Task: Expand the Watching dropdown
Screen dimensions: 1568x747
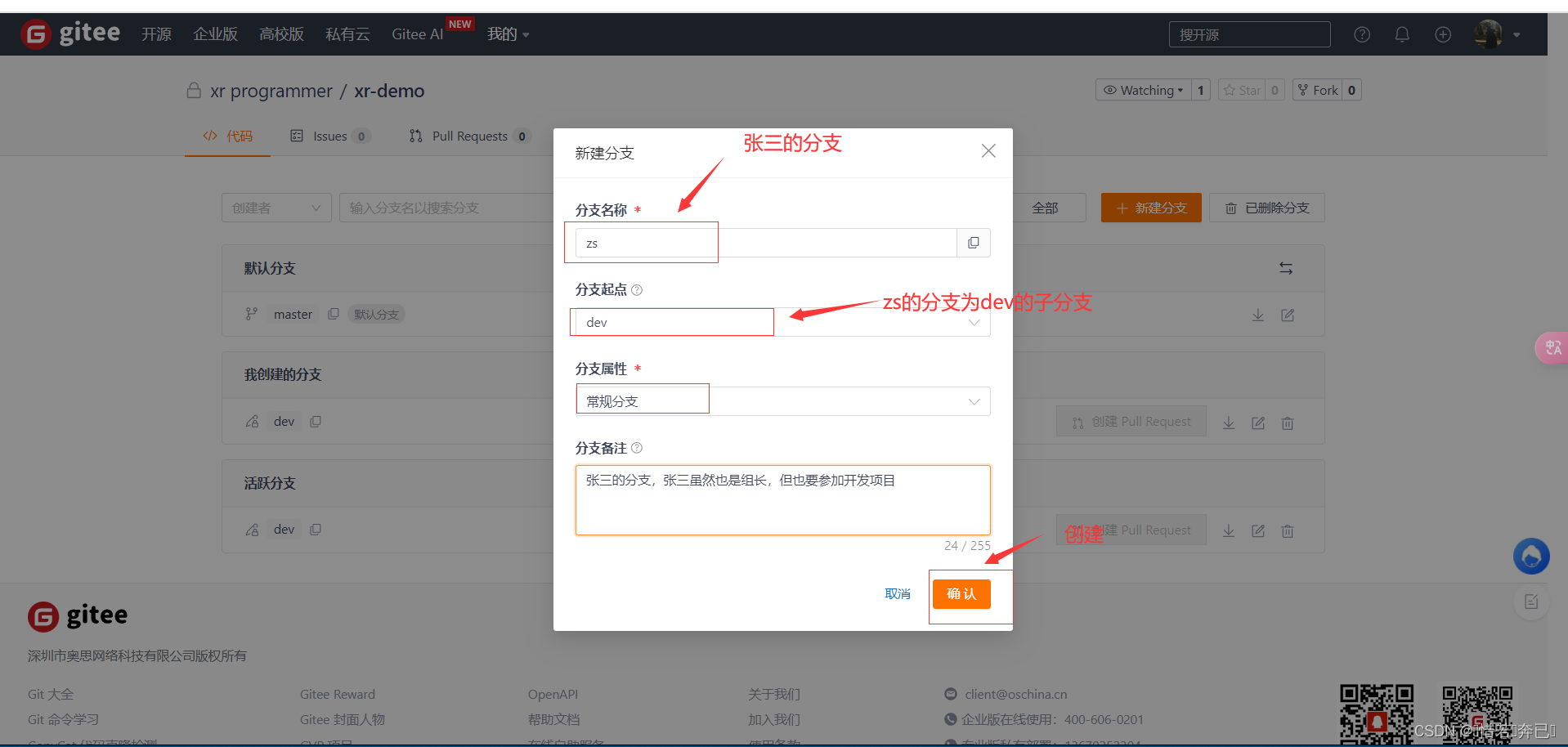Action: pos(1143,90)
